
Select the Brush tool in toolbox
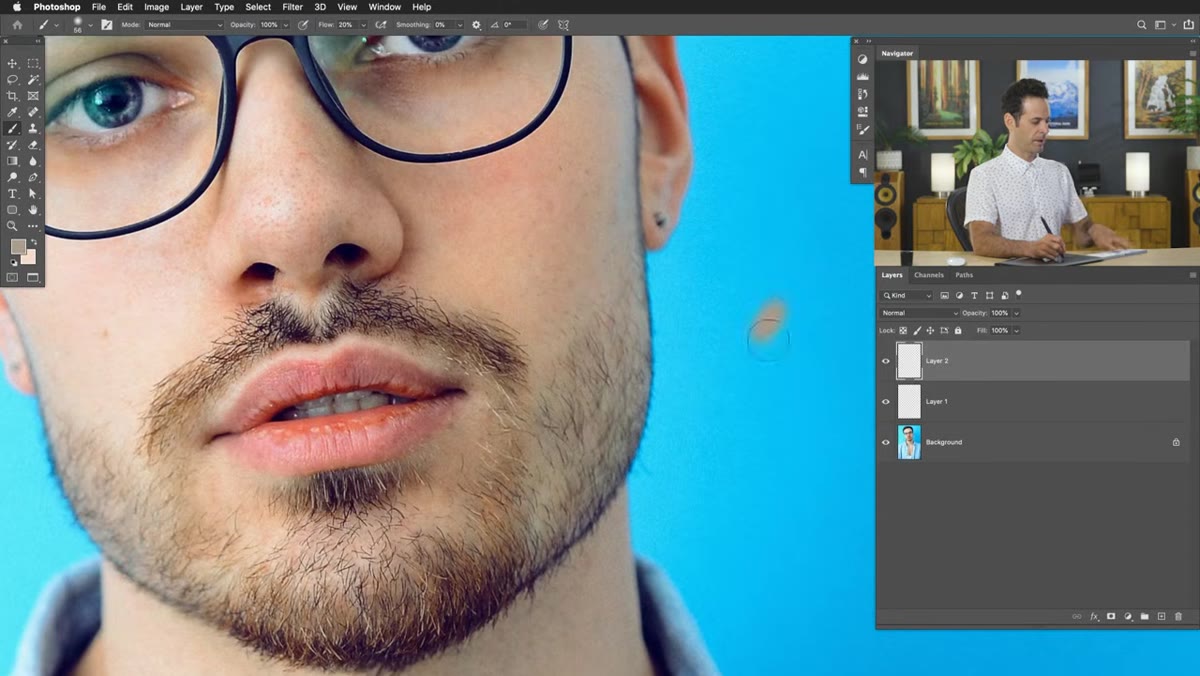(13, 128)
